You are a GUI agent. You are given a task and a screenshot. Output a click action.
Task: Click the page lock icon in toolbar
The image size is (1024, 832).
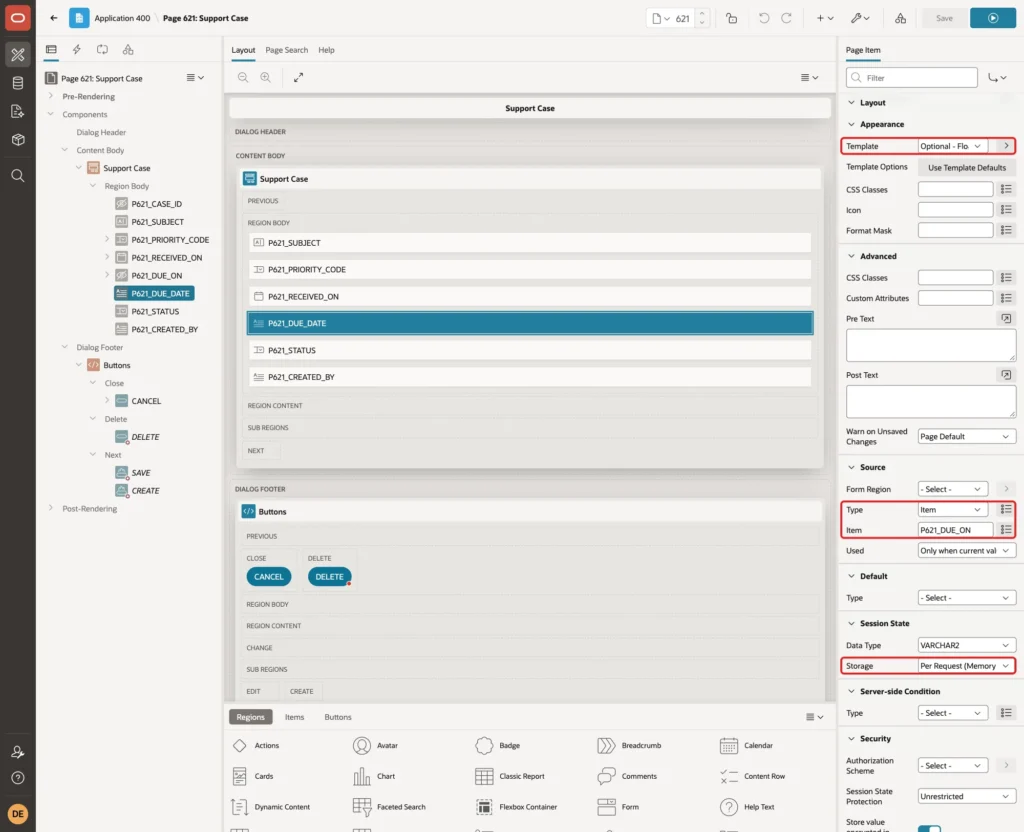click(x=731, y=18)
